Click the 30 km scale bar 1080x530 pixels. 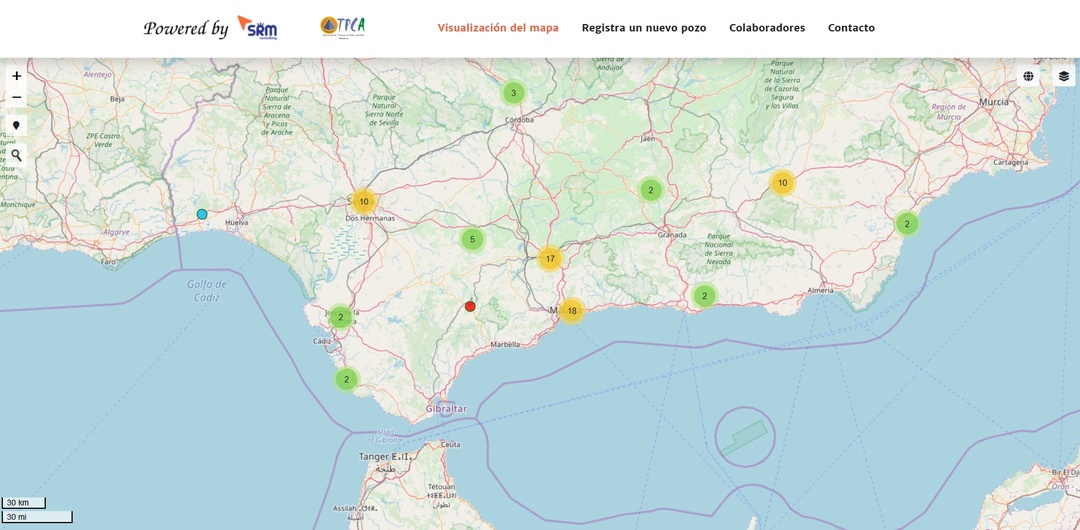(23, 503)
